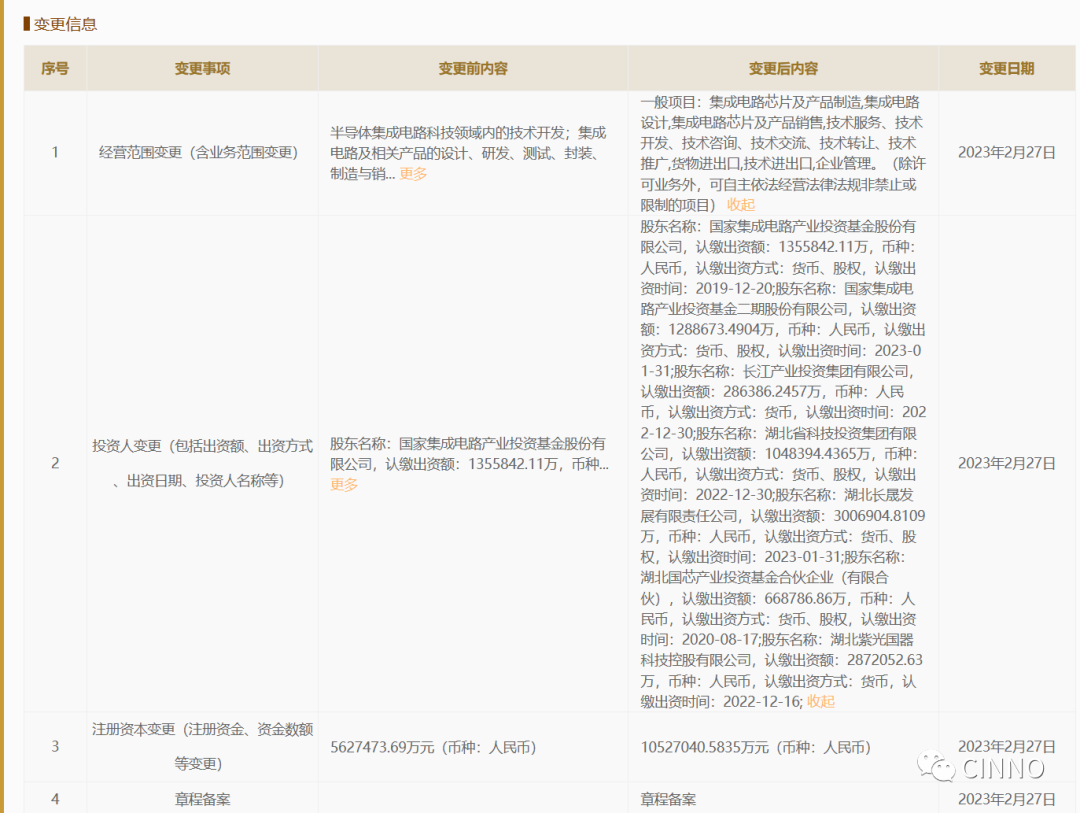Click the '变更事项' column header
This screenshot has height=813, width=1080.
point(202,68)
